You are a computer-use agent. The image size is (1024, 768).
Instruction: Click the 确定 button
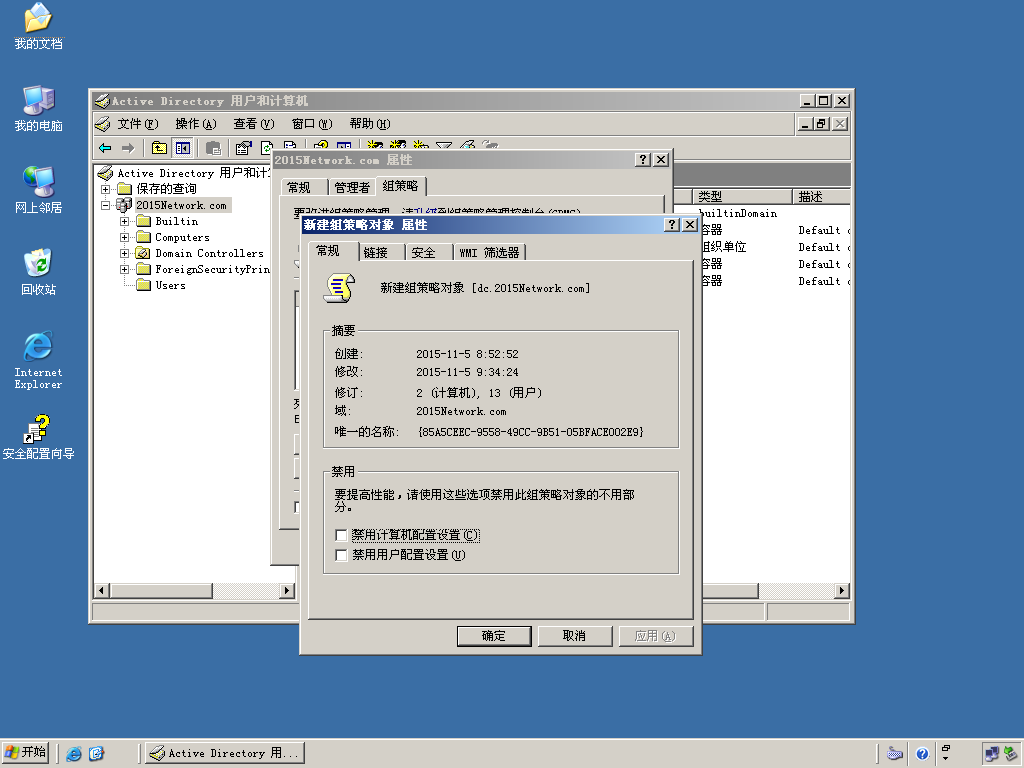494,636
